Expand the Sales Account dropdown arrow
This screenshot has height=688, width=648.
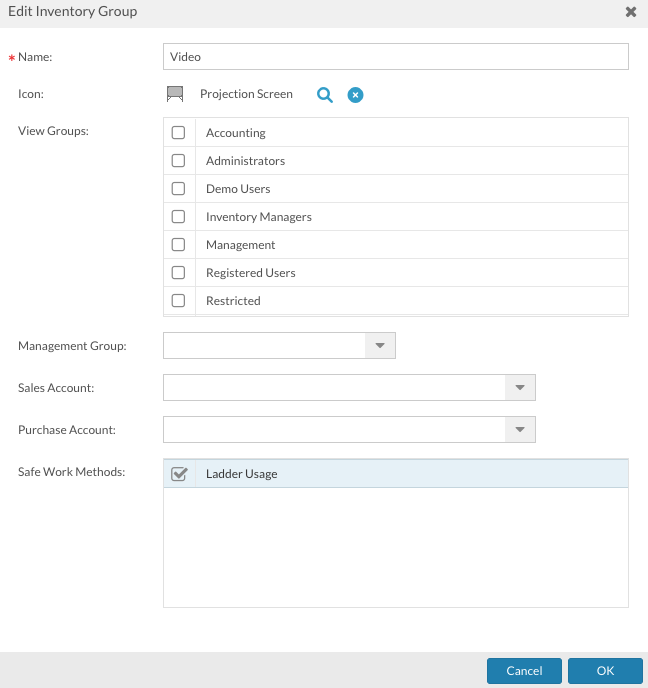[519, 388]
